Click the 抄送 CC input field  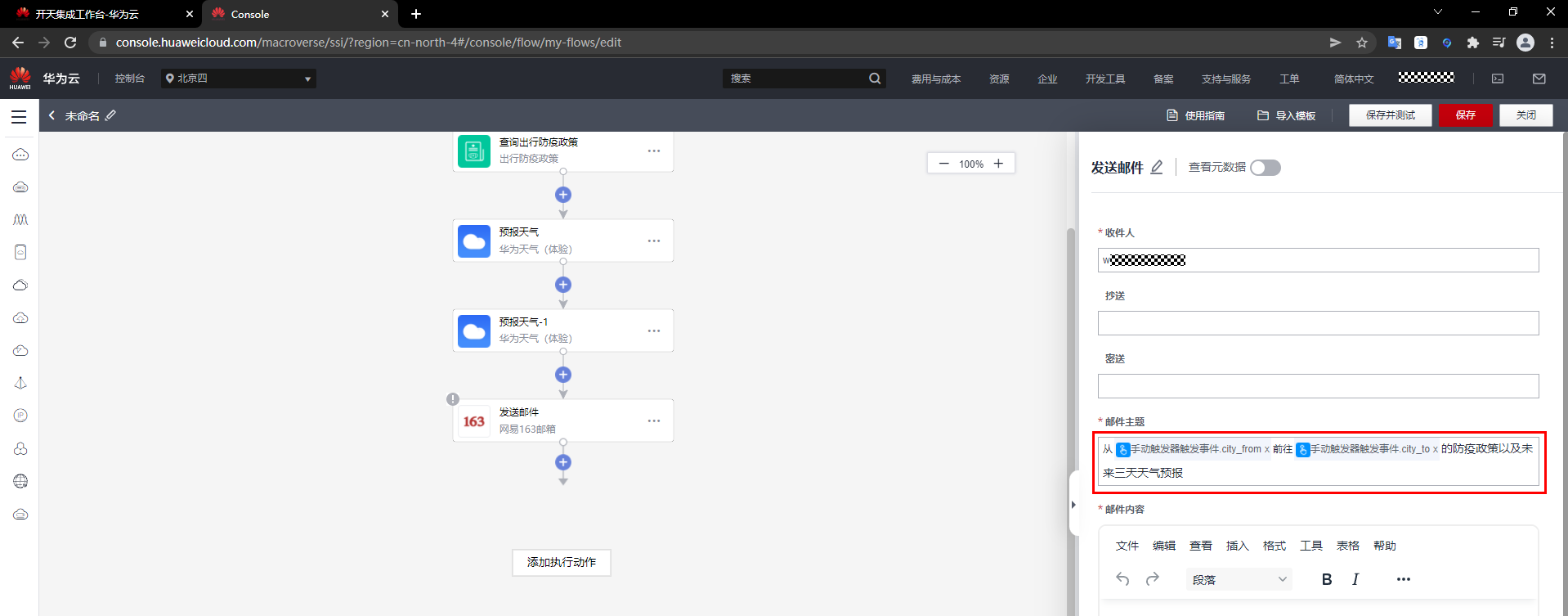pyautogui.click(x=1319, y=323)
